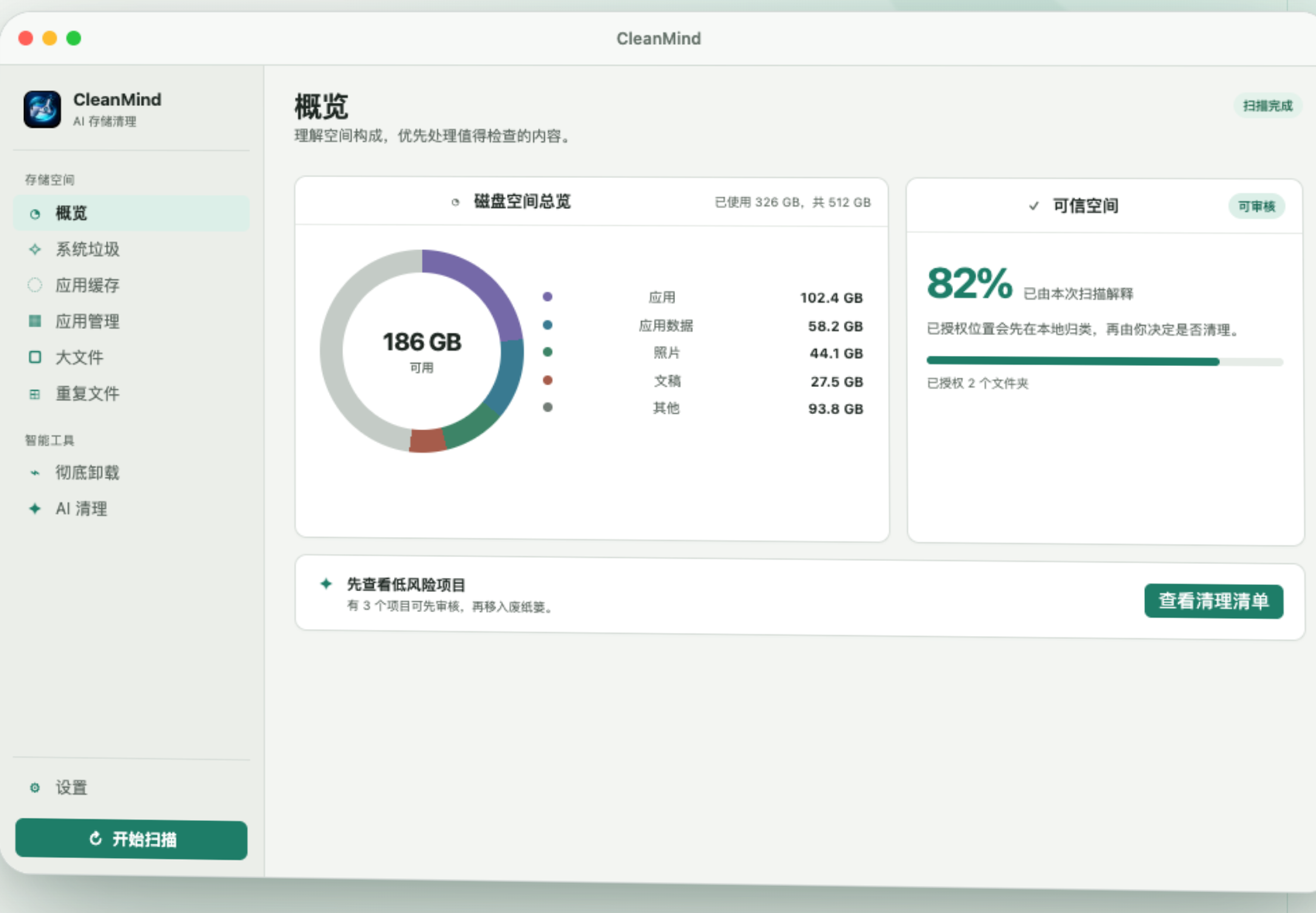Click the blue 应用数据 legend dot
1316x913 pixels.
pyautogui.click(x=547, y=325)
